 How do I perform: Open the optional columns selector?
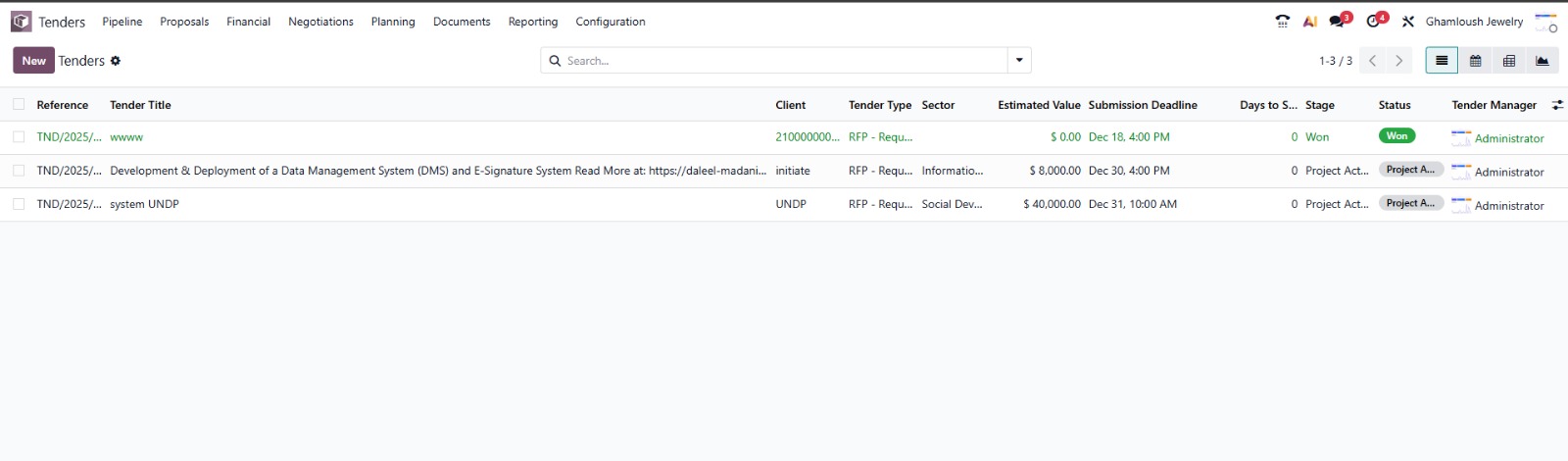[x=1557, y=105]
